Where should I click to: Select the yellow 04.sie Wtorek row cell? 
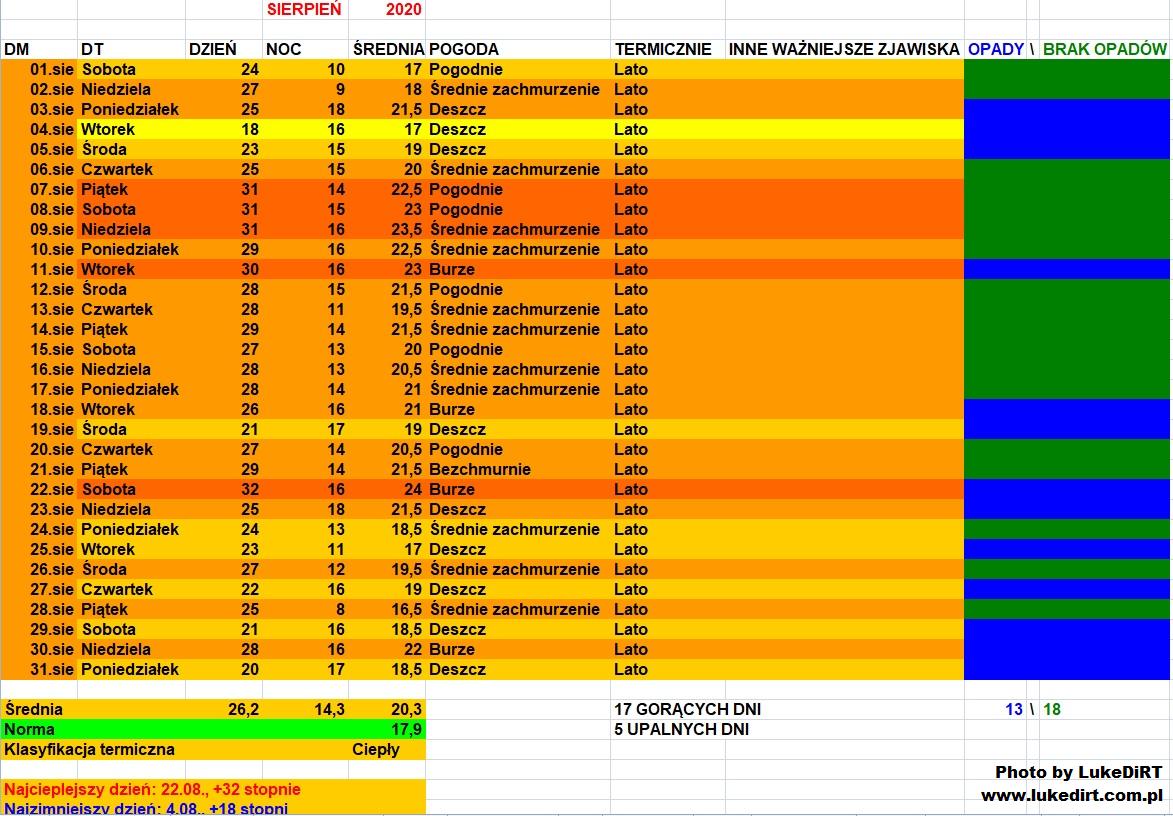[108, 129]
